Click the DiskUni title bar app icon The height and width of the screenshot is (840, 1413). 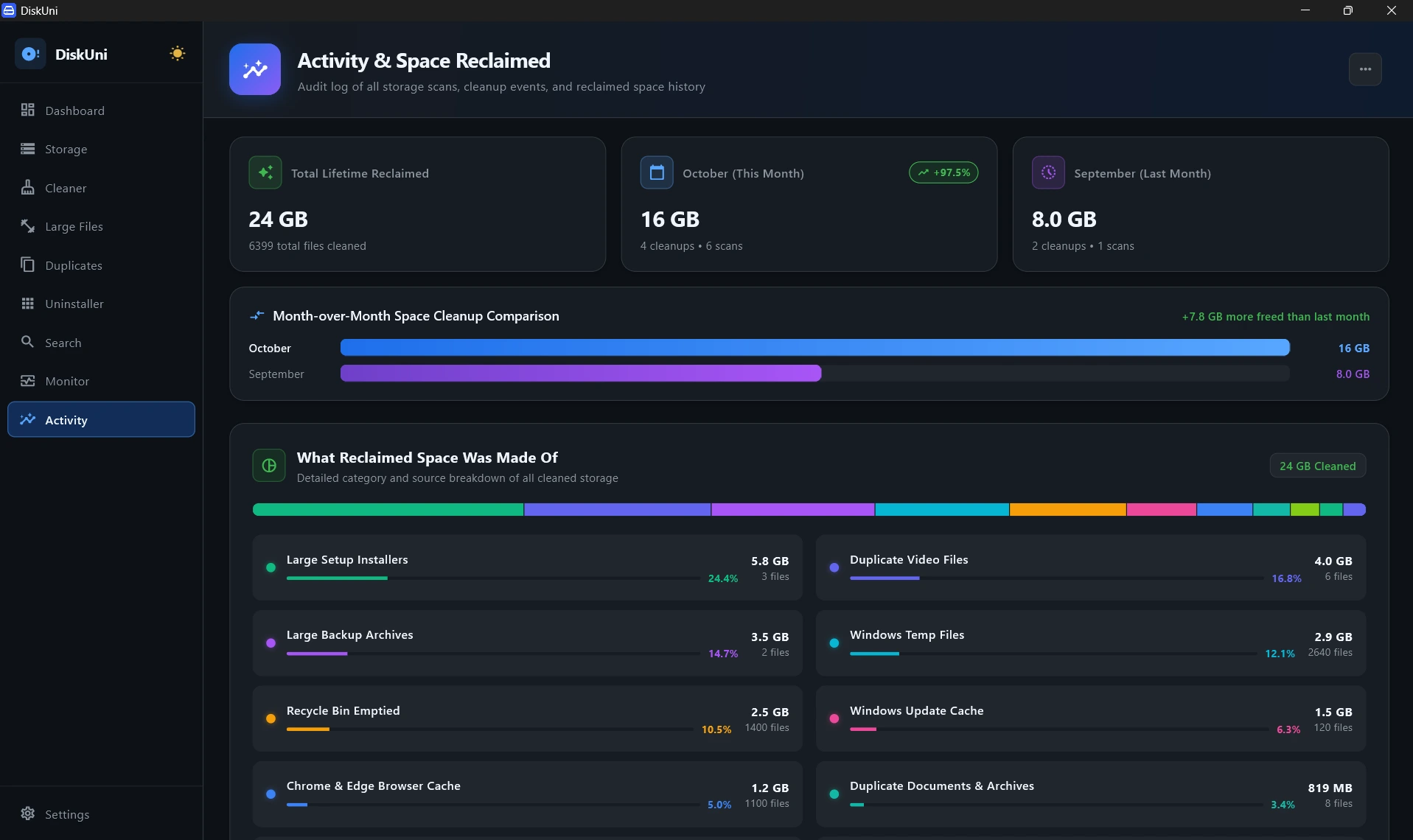coord(9,10)
